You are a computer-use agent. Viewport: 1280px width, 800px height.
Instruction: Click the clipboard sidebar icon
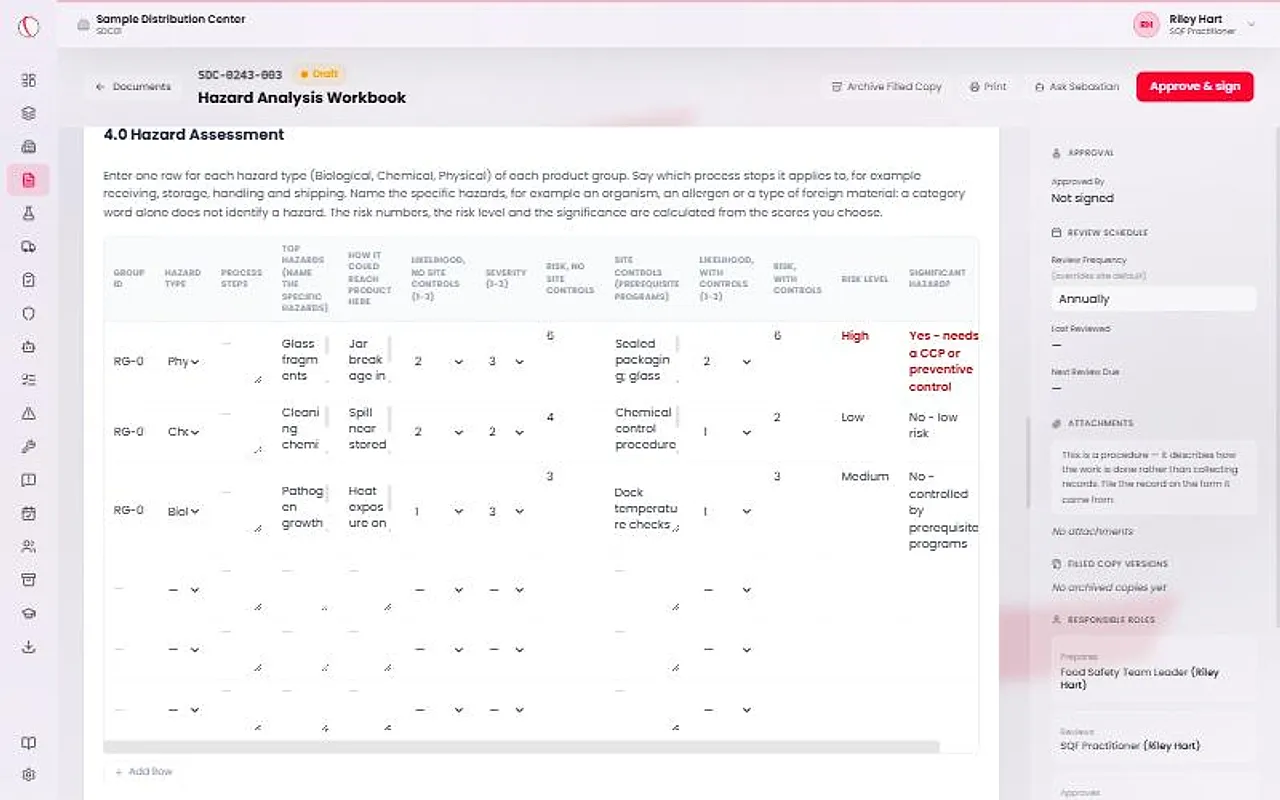click(28, 280)
